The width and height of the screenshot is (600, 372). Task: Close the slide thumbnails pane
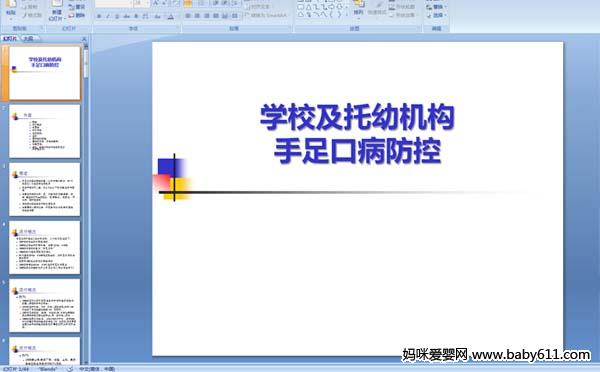coord(84,39)
